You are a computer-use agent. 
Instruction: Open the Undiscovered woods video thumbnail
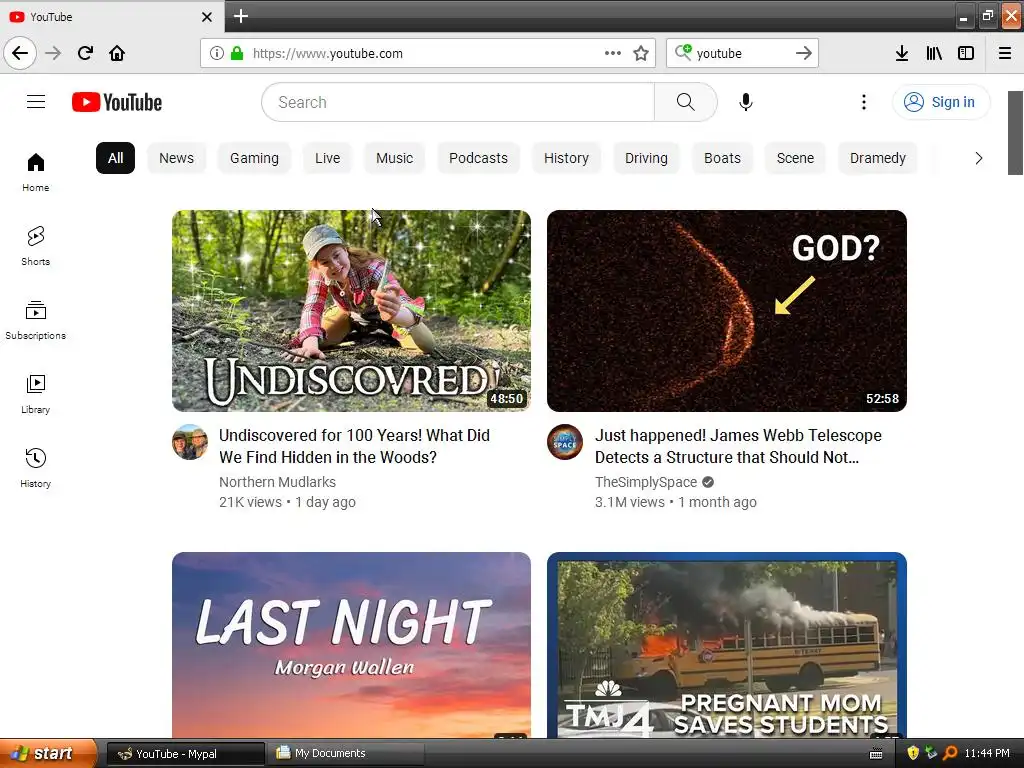click(351, 311)
